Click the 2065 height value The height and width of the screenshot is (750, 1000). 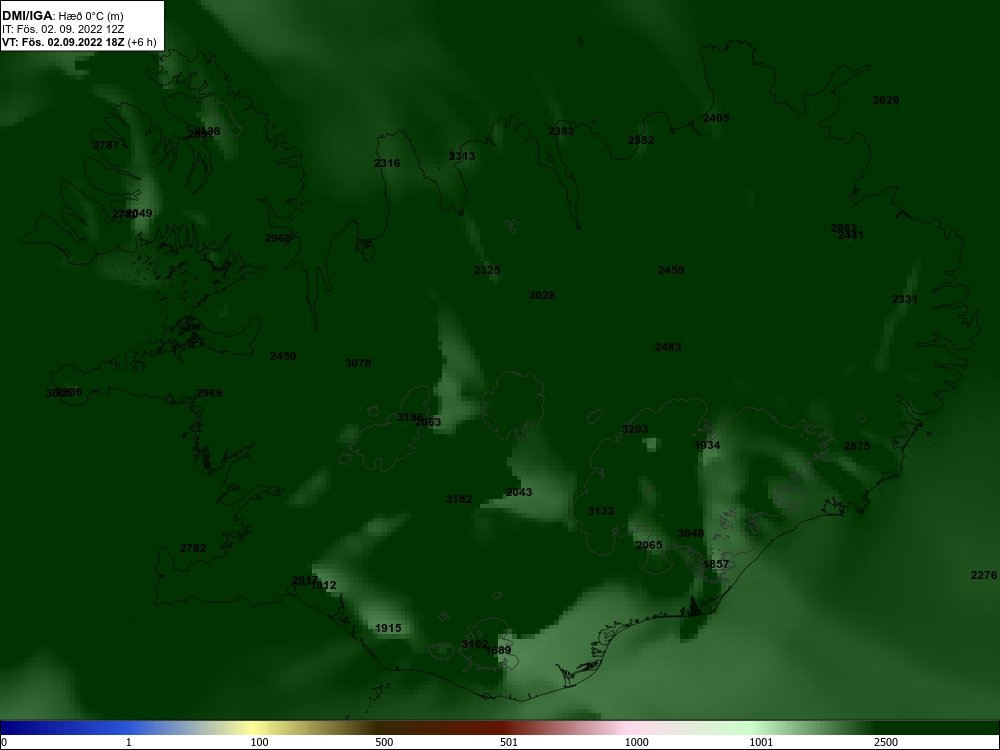[x=649, y=545]
